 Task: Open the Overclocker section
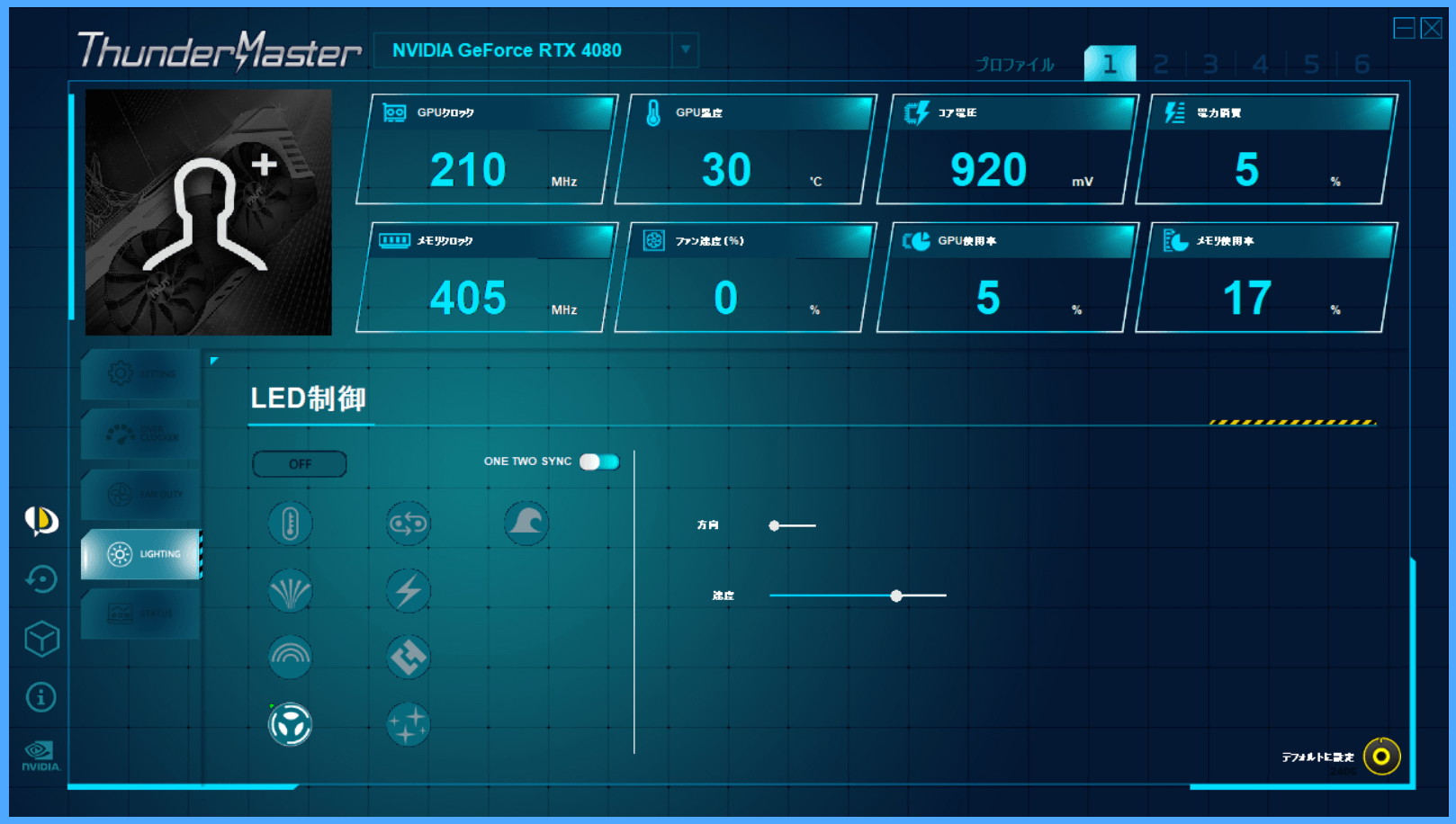pos(140,434)
